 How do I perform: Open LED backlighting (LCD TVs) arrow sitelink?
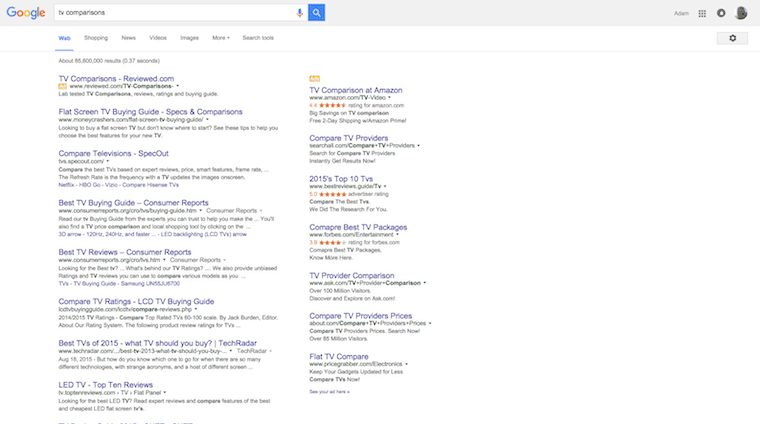(x=204, y=235)
